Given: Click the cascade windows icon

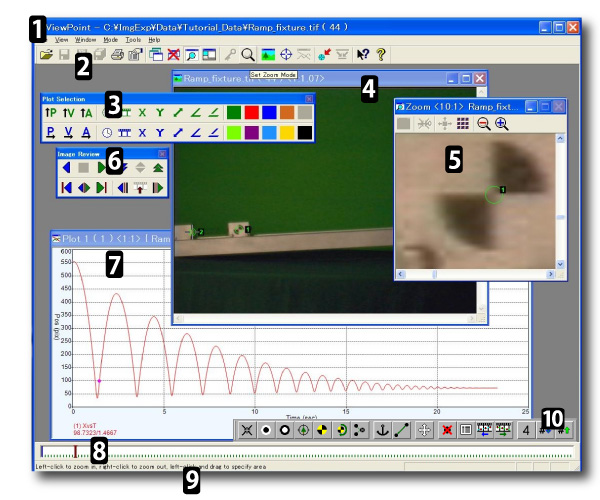Looking at the screenshot, I should (x=156, y=55).
